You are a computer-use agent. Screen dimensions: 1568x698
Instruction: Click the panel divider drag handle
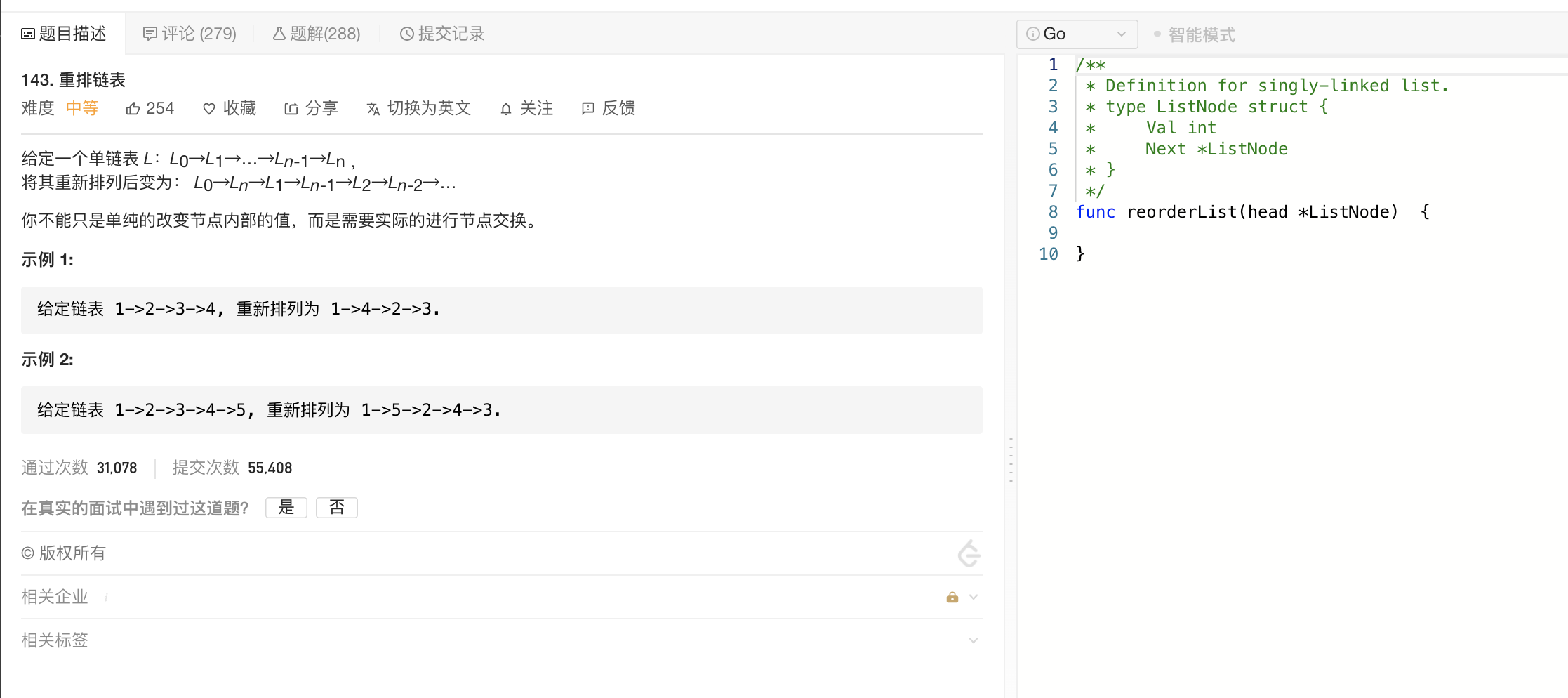(1011, 460)
